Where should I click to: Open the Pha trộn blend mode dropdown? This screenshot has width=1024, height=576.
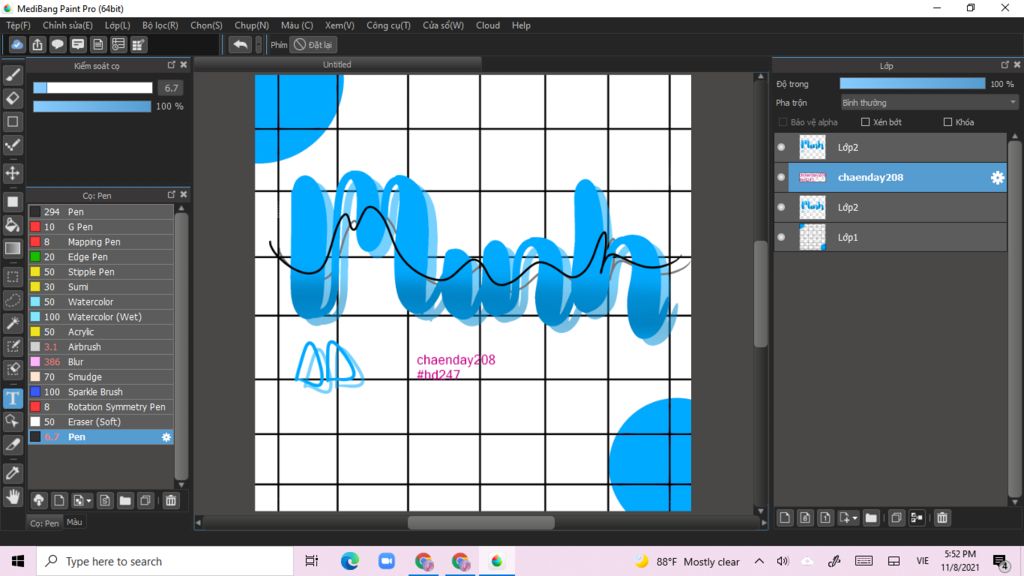(929, 103)
